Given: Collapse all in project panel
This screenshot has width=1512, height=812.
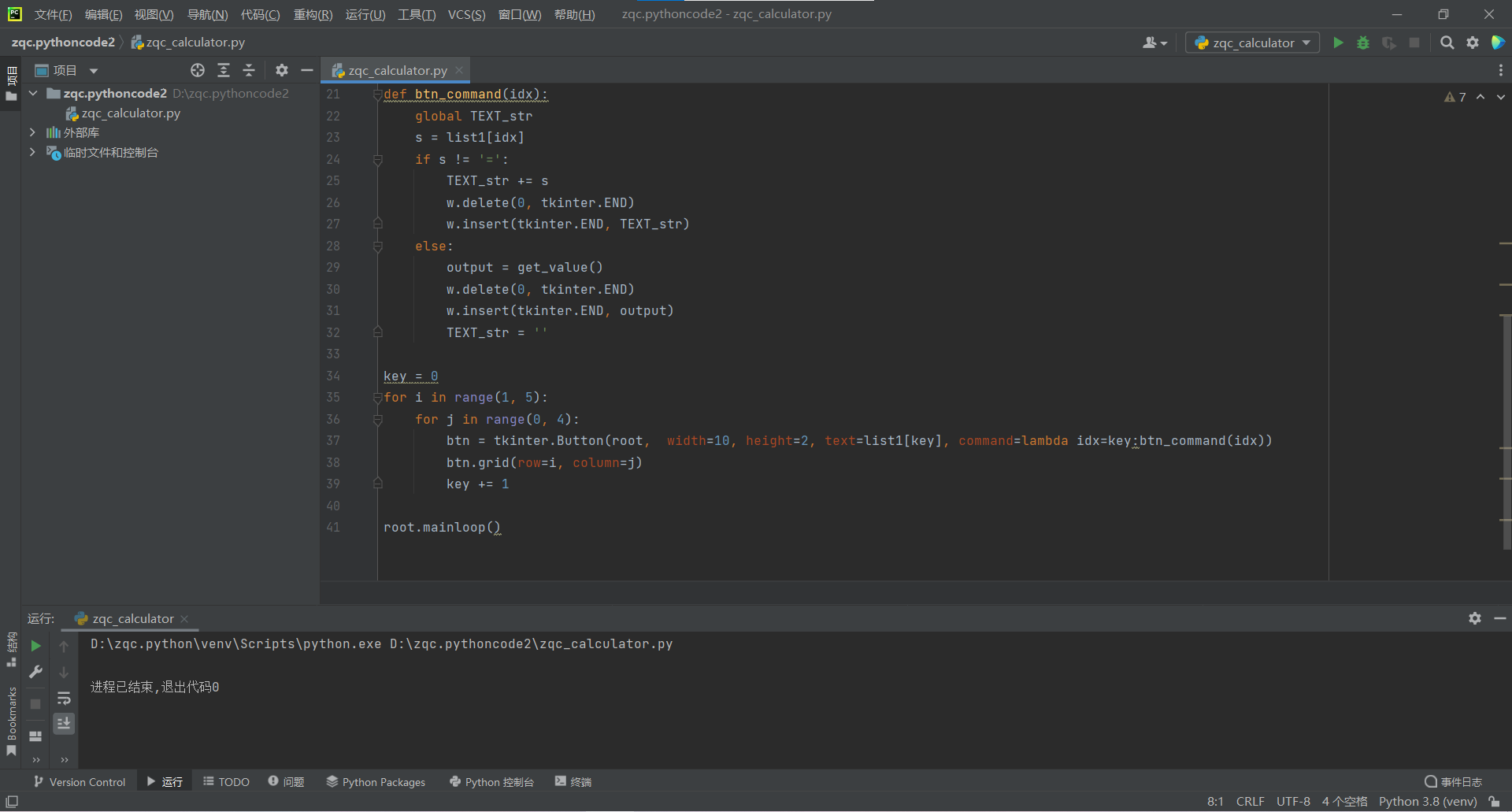Looking at the screenshot, I should tap(249, 70).
